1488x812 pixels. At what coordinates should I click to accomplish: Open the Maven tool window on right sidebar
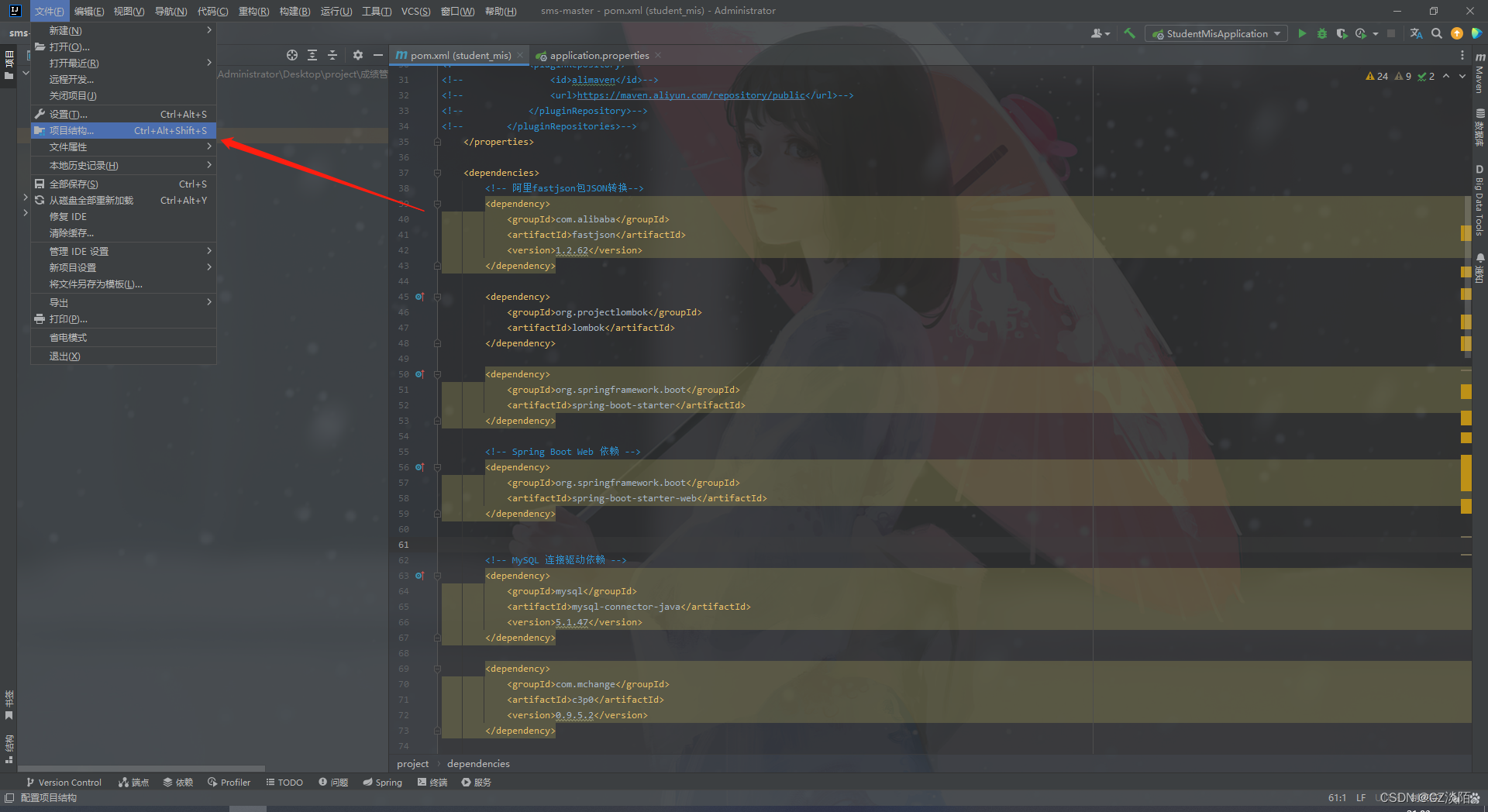1479,75
